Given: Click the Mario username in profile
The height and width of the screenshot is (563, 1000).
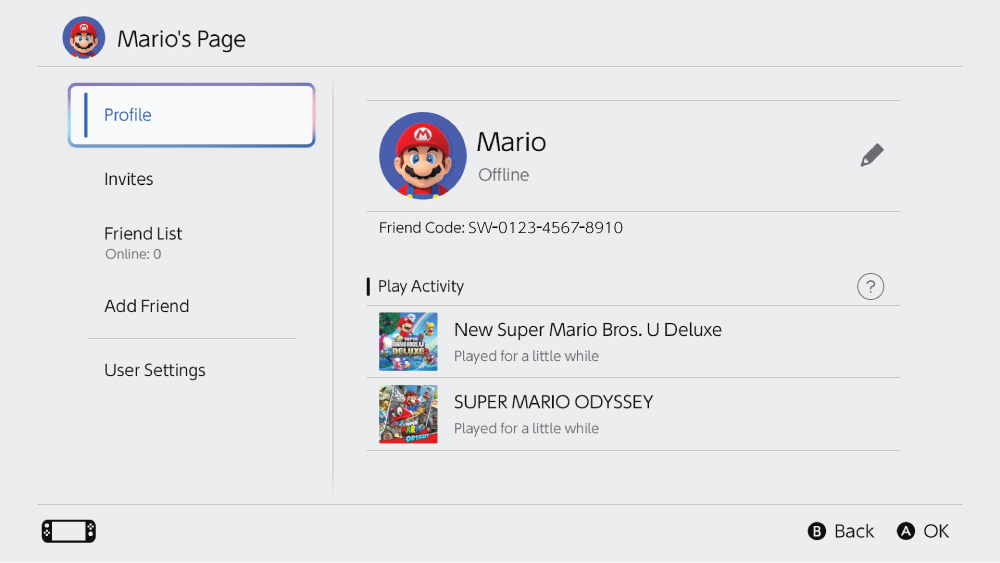Looking at the screenshot, I should 511,142.
